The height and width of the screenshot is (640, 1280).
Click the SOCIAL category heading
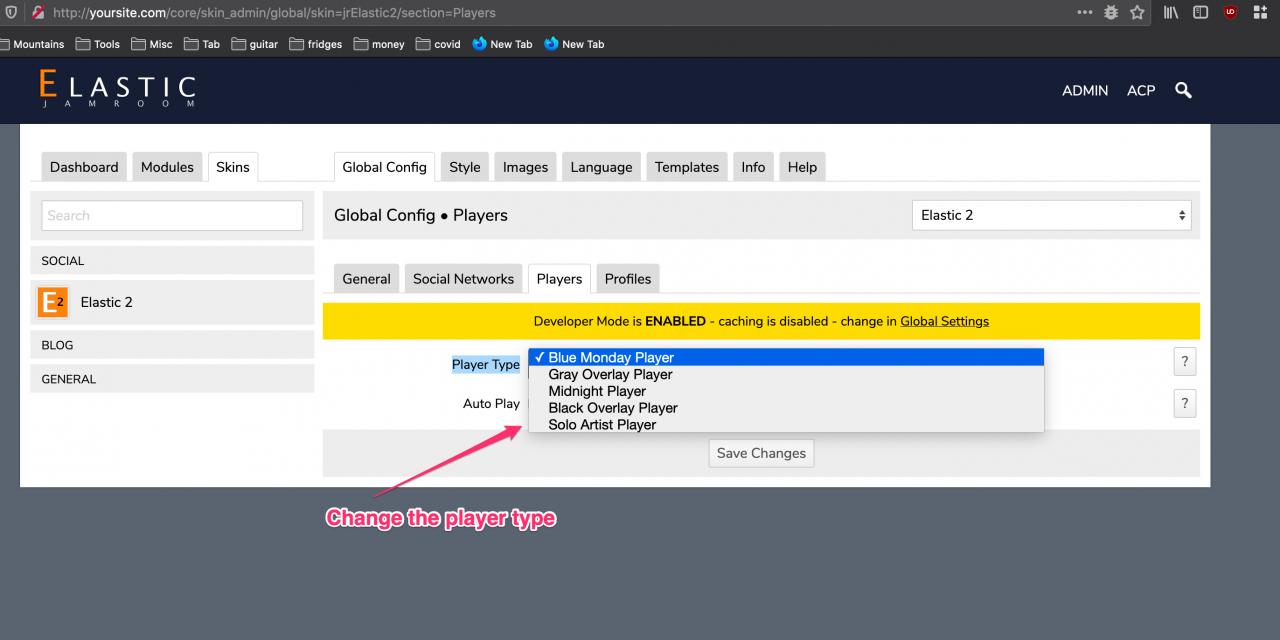(x=172, y=260)
